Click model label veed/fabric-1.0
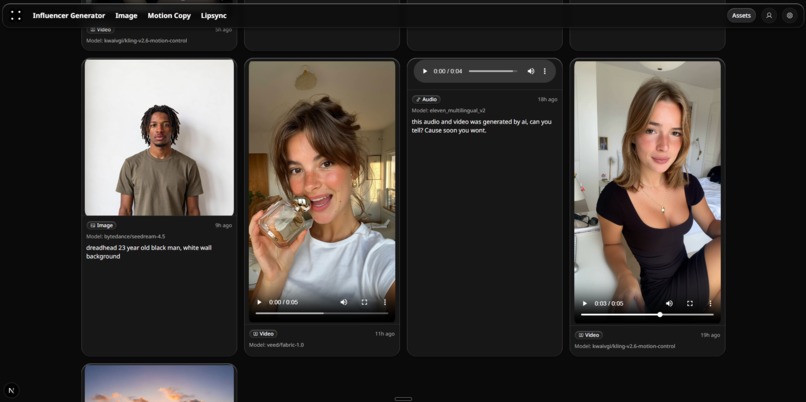 point(276,345)
